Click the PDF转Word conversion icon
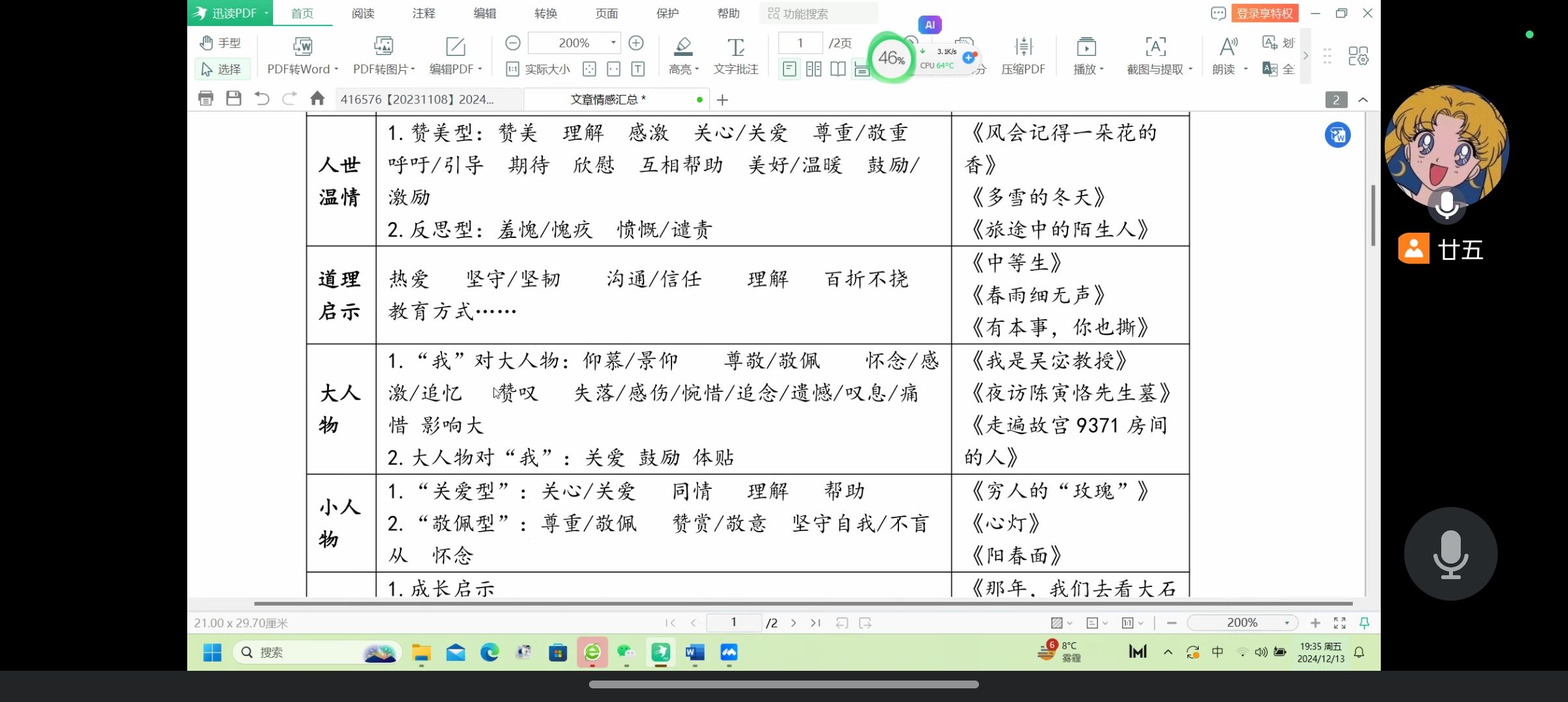 pyautogui.click(x=302, y=46)
